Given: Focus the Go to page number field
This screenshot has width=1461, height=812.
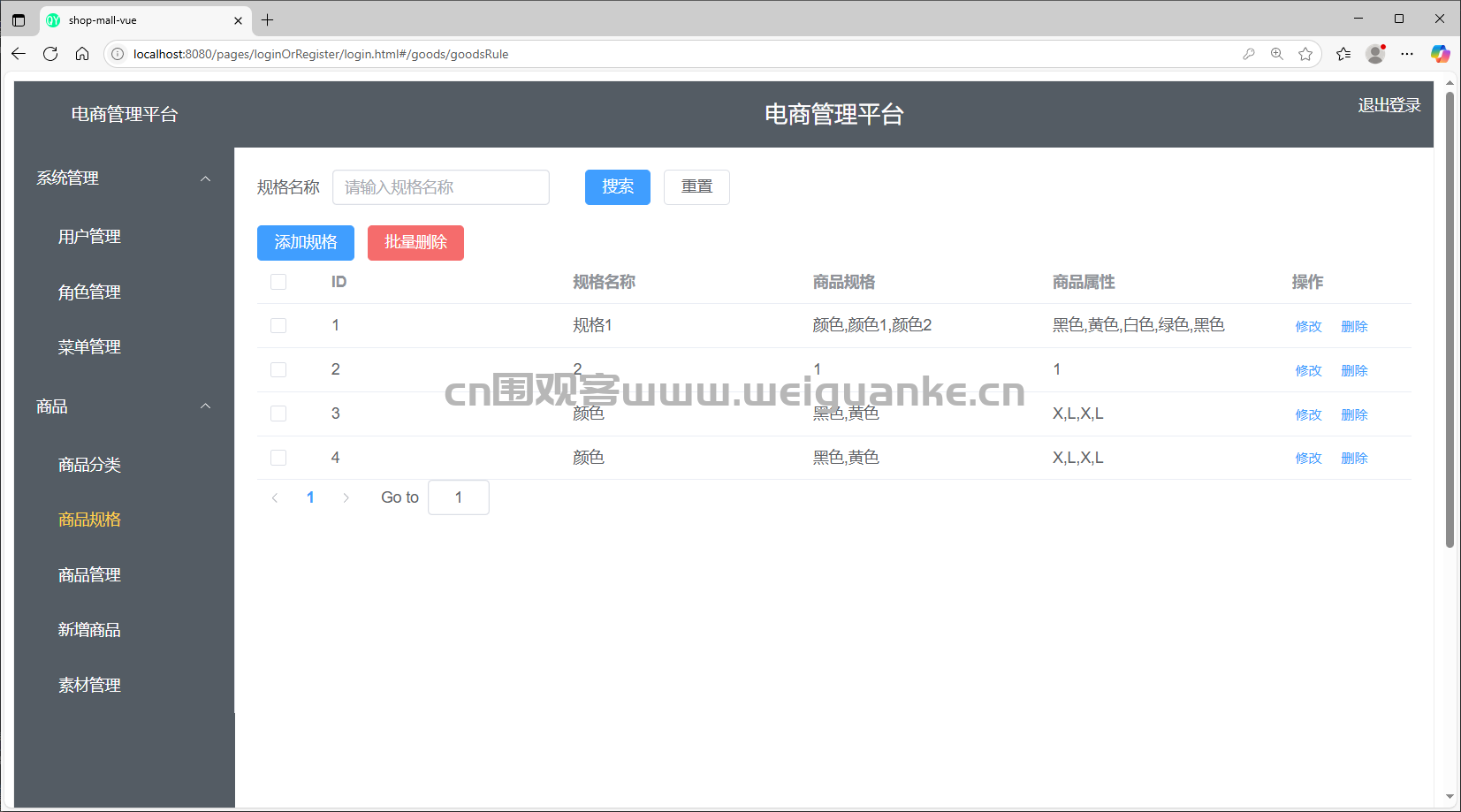Looking at the screenshot, I should point(459,497).
